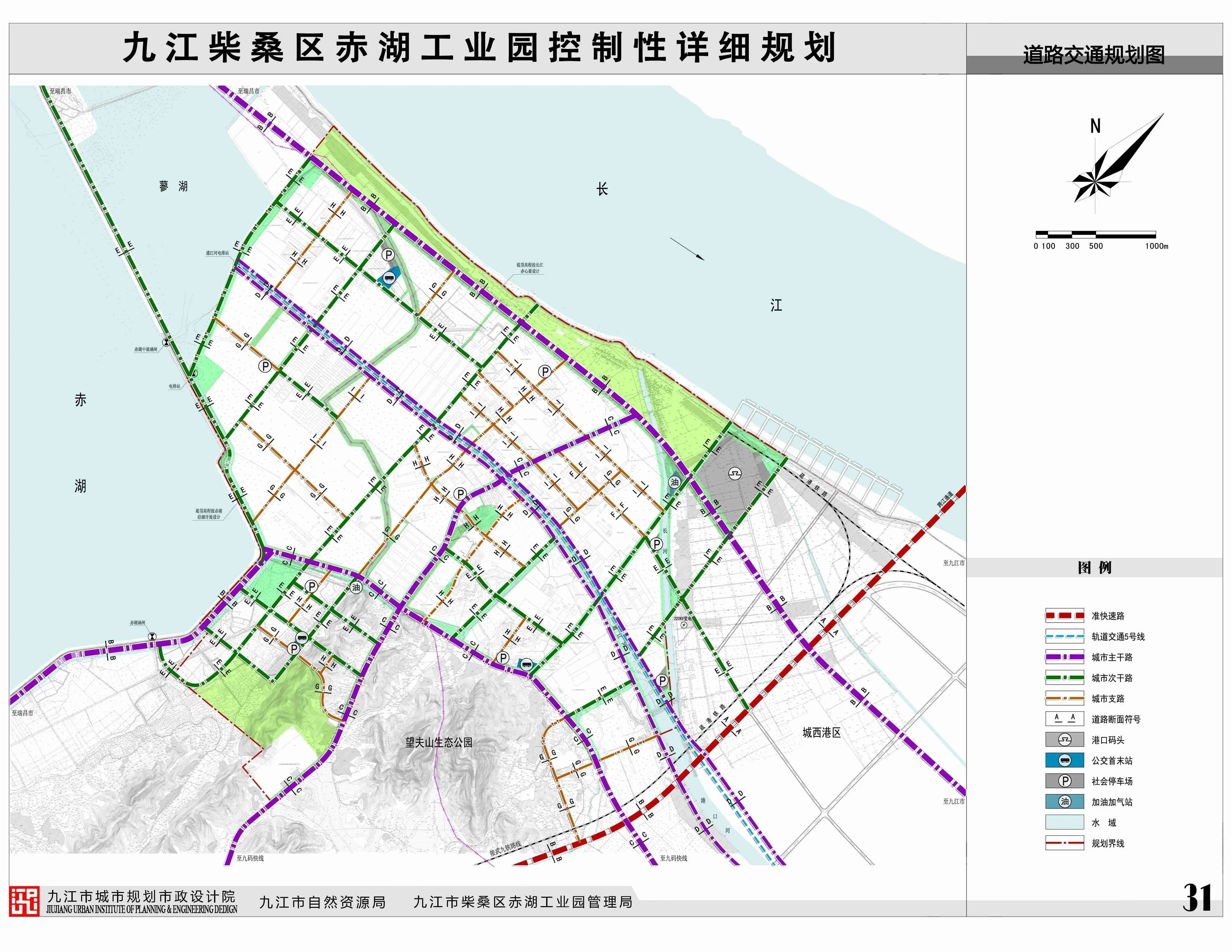
Task: Click the 城市次干路 green swatch in the legend
Action: 1065,677
